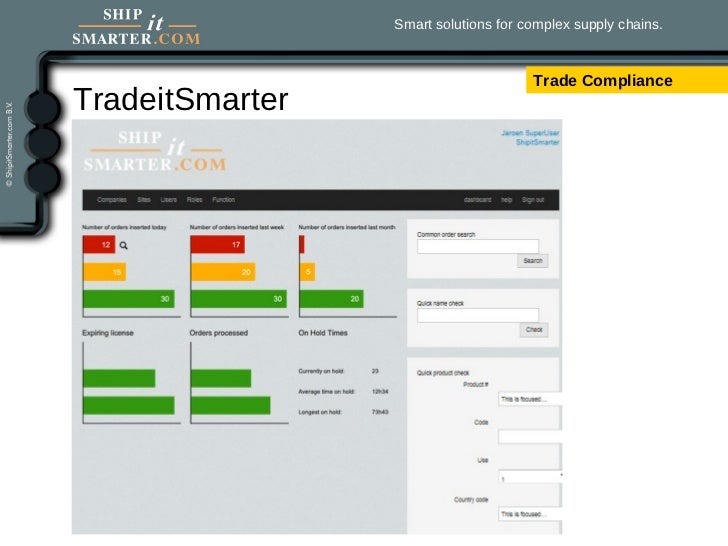This screenshot has width=728, height=546.
Task: Focus the Common order search field
Action: pyautogui.click(x=478, y=247)
